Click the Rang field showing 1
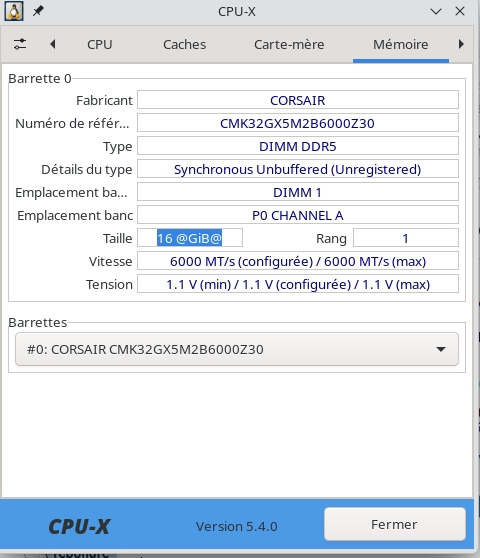 point(406,238)
